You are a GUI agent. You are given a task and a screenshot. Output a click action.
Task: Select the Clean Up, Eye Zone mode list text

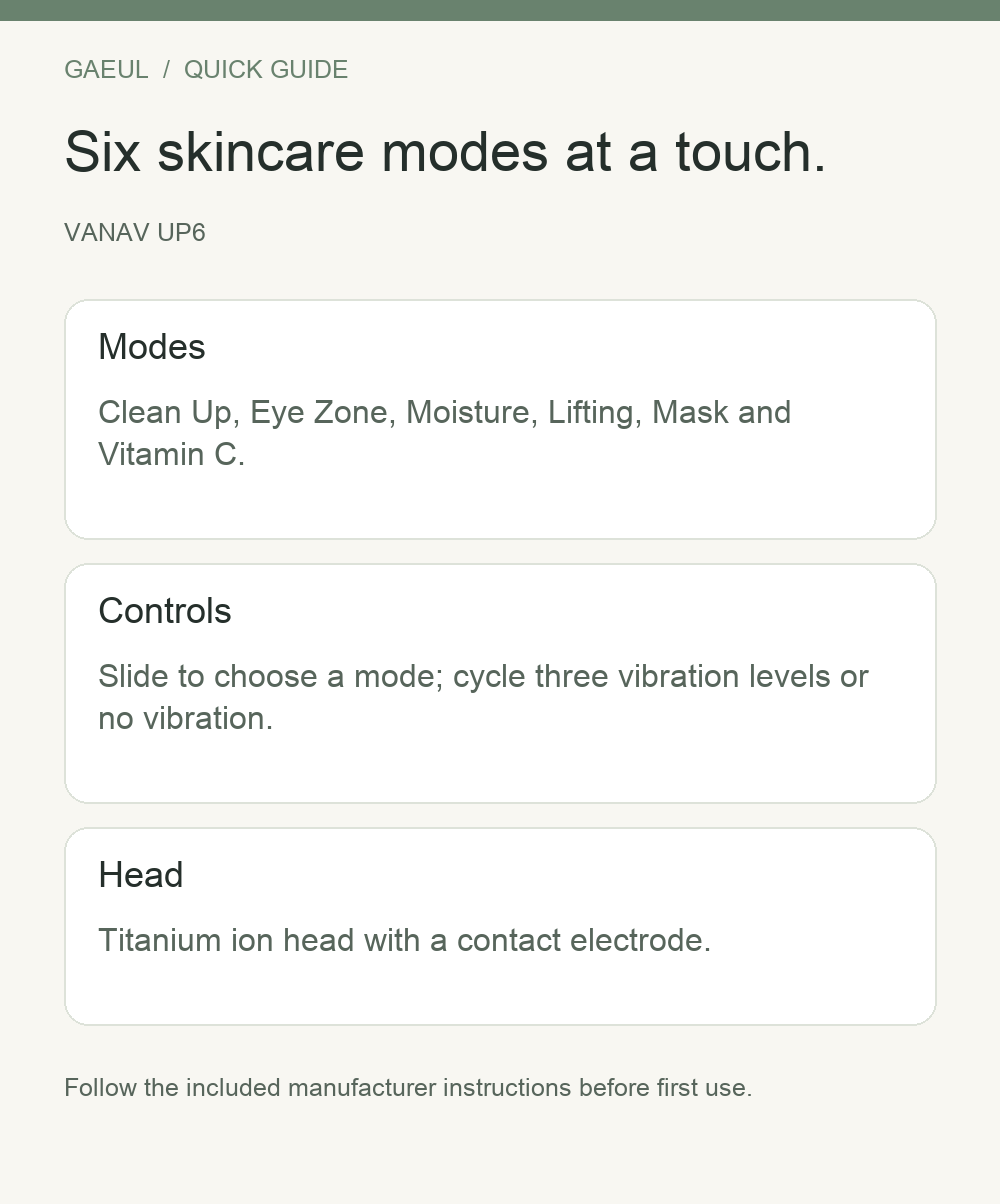(x=445, y=433)
